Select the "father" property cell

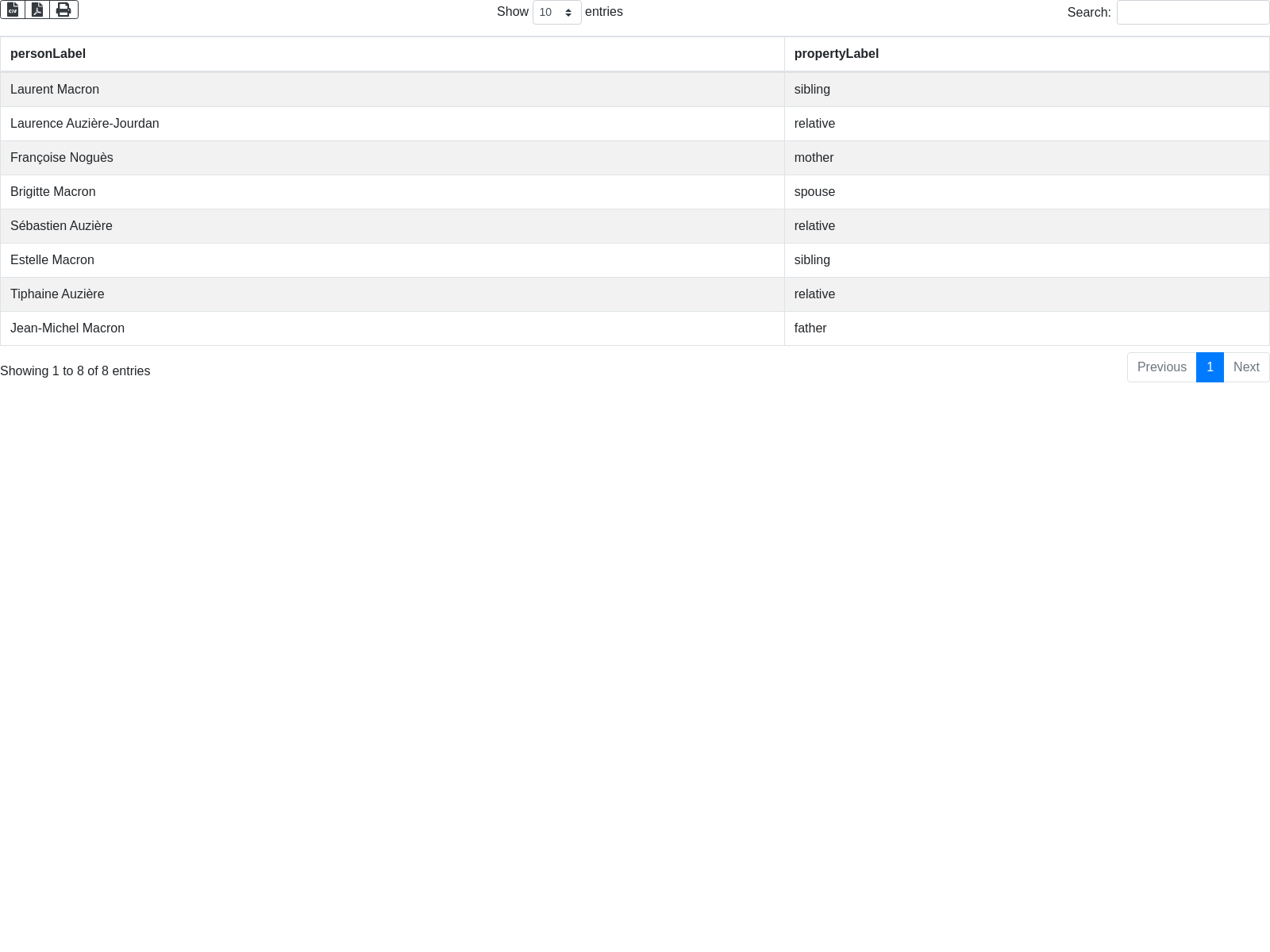point(1026,328)
